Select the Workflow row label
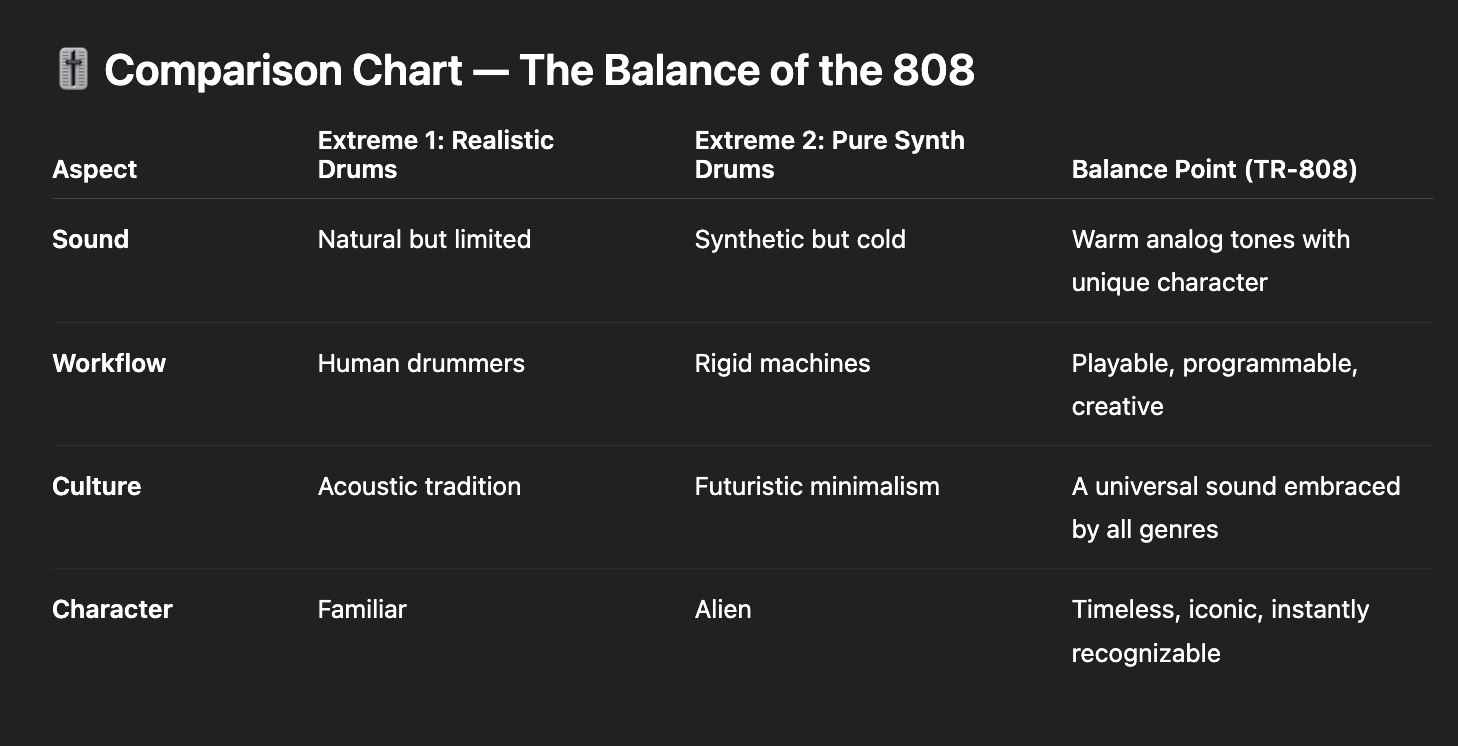1458x746 pixels. point(109,363)
